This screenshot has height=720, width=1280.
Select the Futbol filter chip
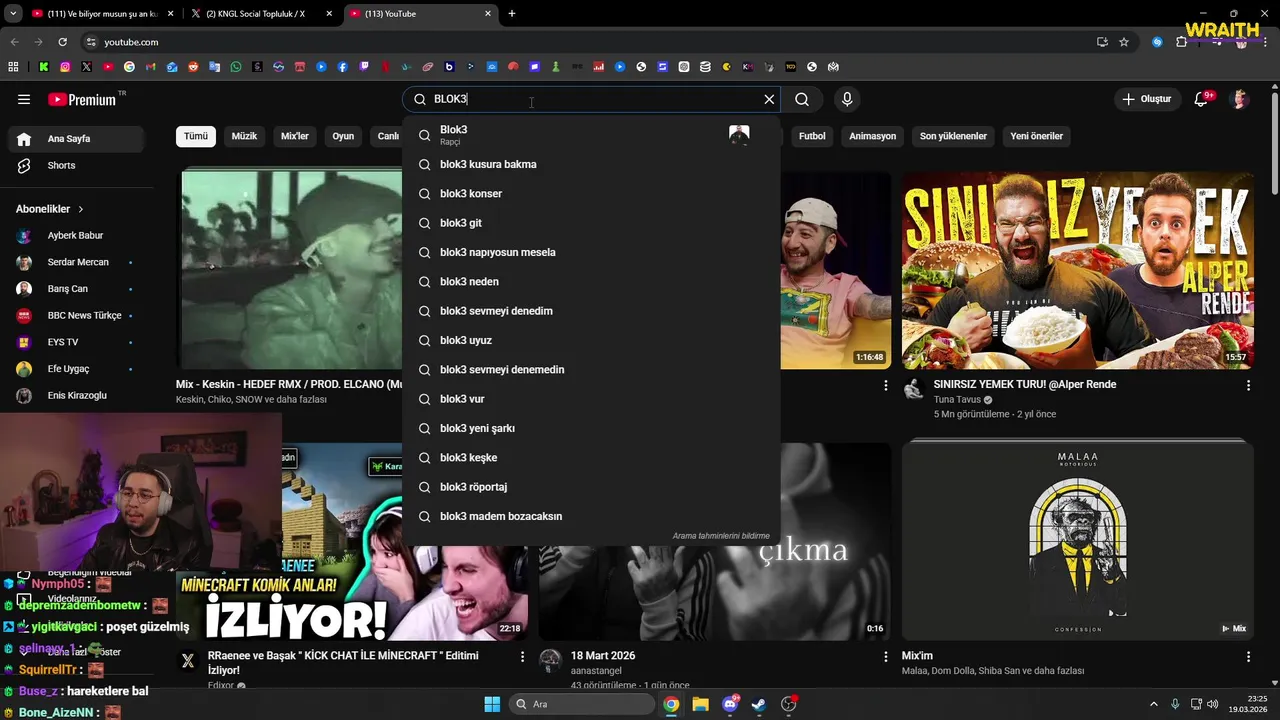click(x=812, y=136)
